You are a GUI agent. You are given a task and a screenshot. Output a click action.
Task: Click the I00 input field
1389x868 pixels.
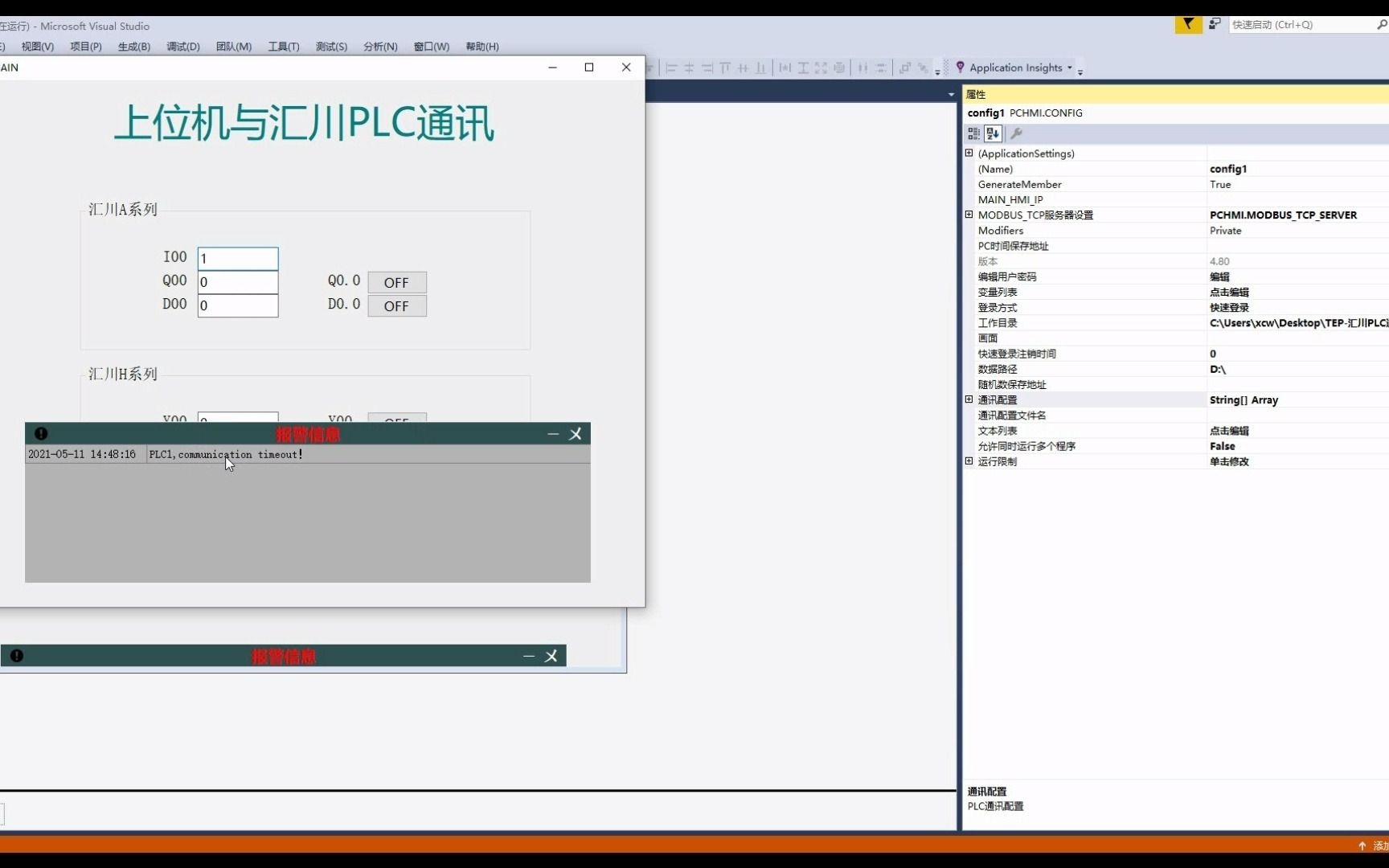(238, 258)
